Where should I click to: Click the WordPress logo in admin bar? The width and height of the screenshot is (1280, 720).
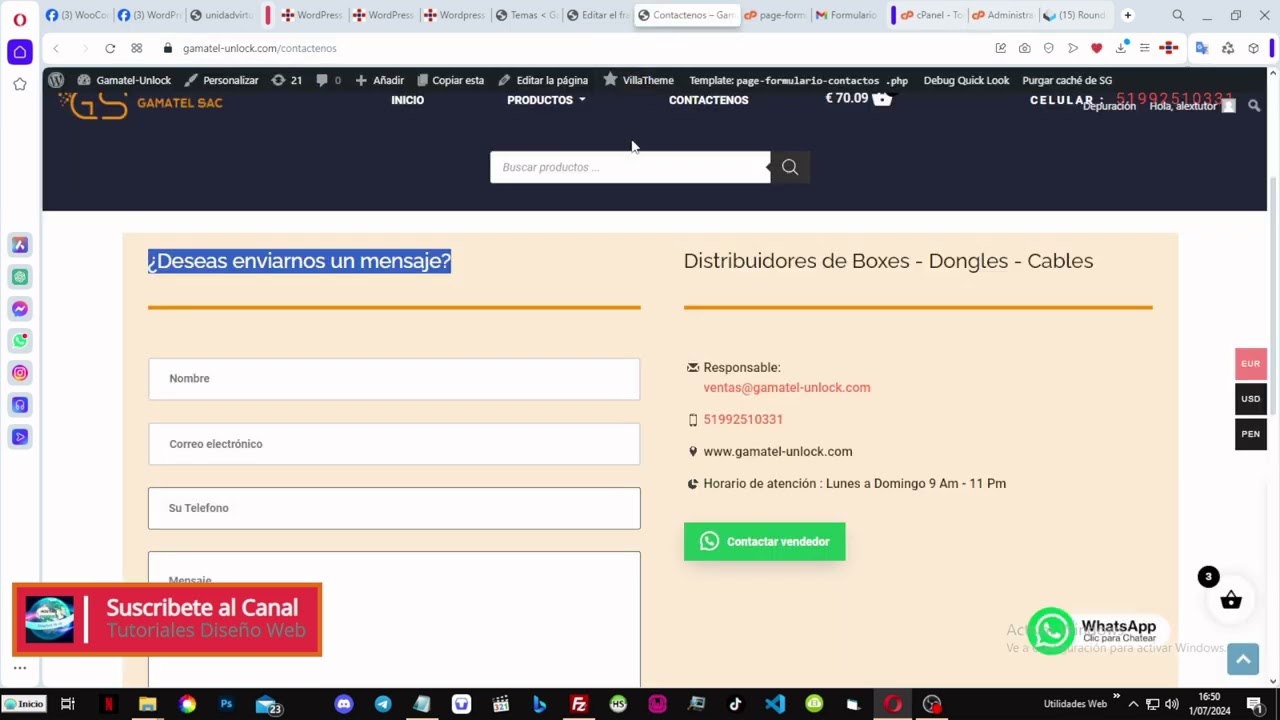(56, 80)
